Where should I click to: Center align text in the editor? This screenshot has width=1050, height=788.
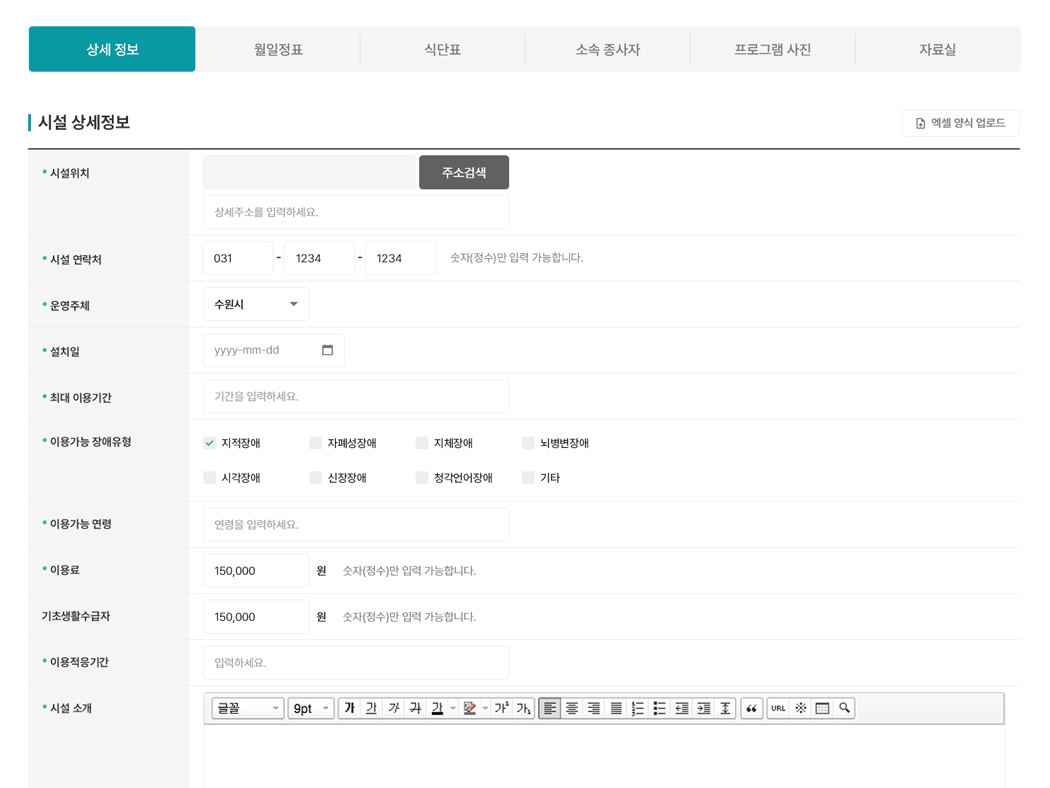tap(572, 708)
